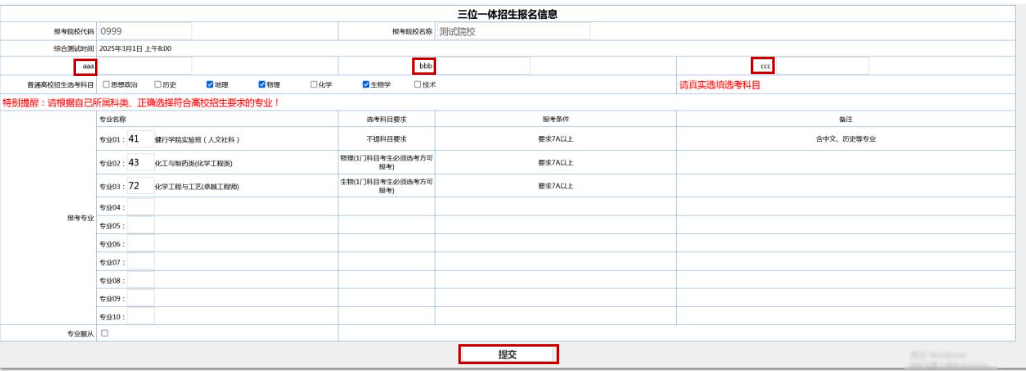Image resolution: width=1026 pixels, height=371 pixels.
Task: Tick the 技术 subject checkbox
Action: tap(417, 84)
